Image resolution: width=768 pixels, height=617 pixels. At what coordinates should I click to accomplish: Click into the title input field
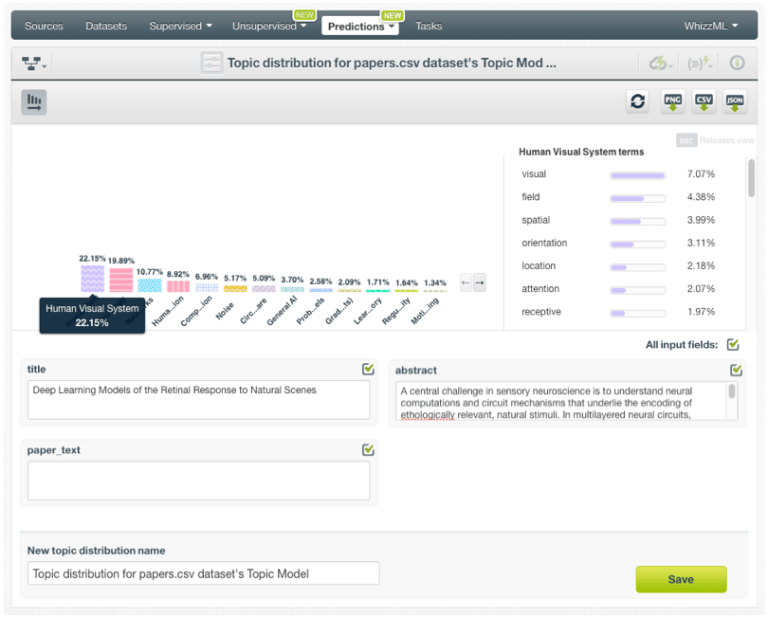point(198,400)
